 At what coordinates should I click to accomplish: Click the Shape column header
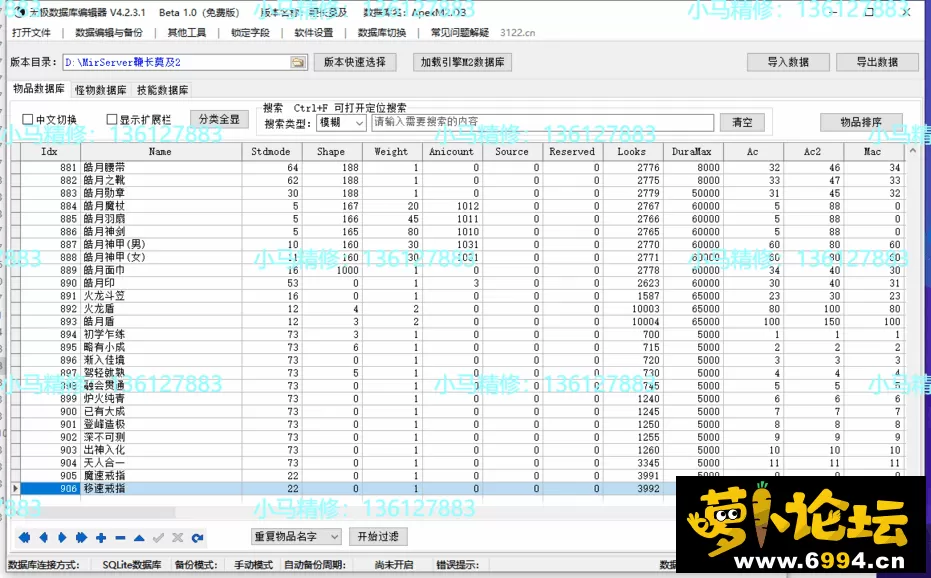coord(332,152)
